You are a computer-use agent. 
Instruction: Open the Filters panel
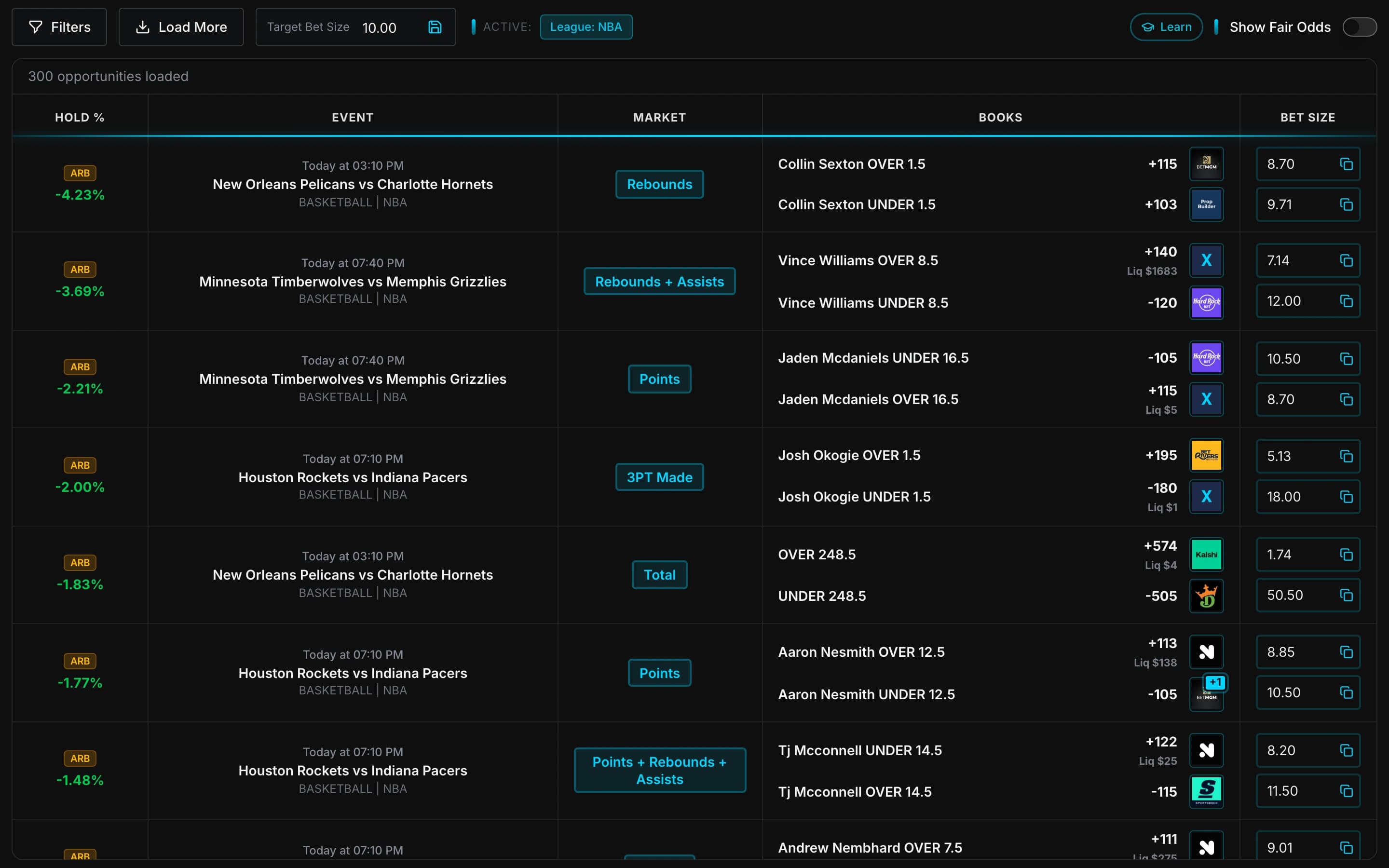[x=59, y=27]
